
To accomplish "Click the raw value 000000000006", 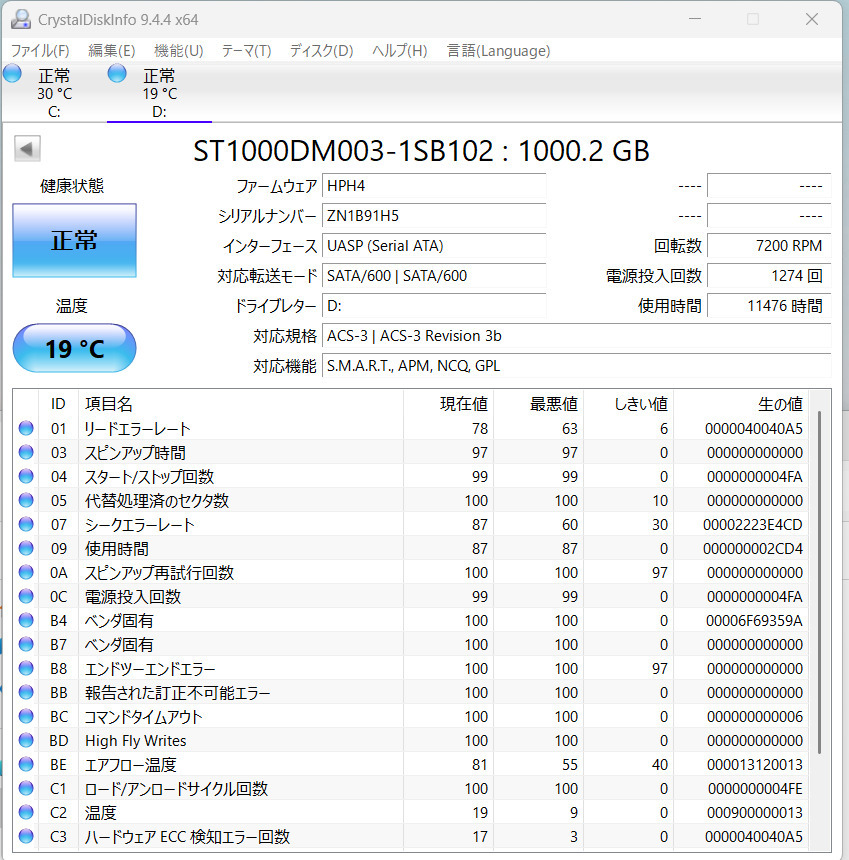I will (755, 717).
